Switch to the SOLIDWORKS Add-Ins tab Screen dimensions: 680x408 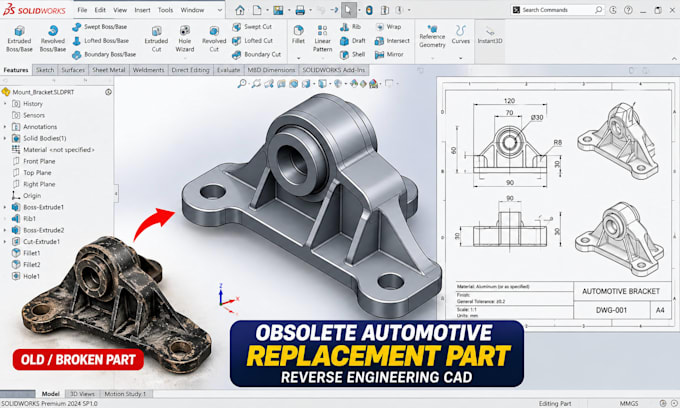click(333, 70)
